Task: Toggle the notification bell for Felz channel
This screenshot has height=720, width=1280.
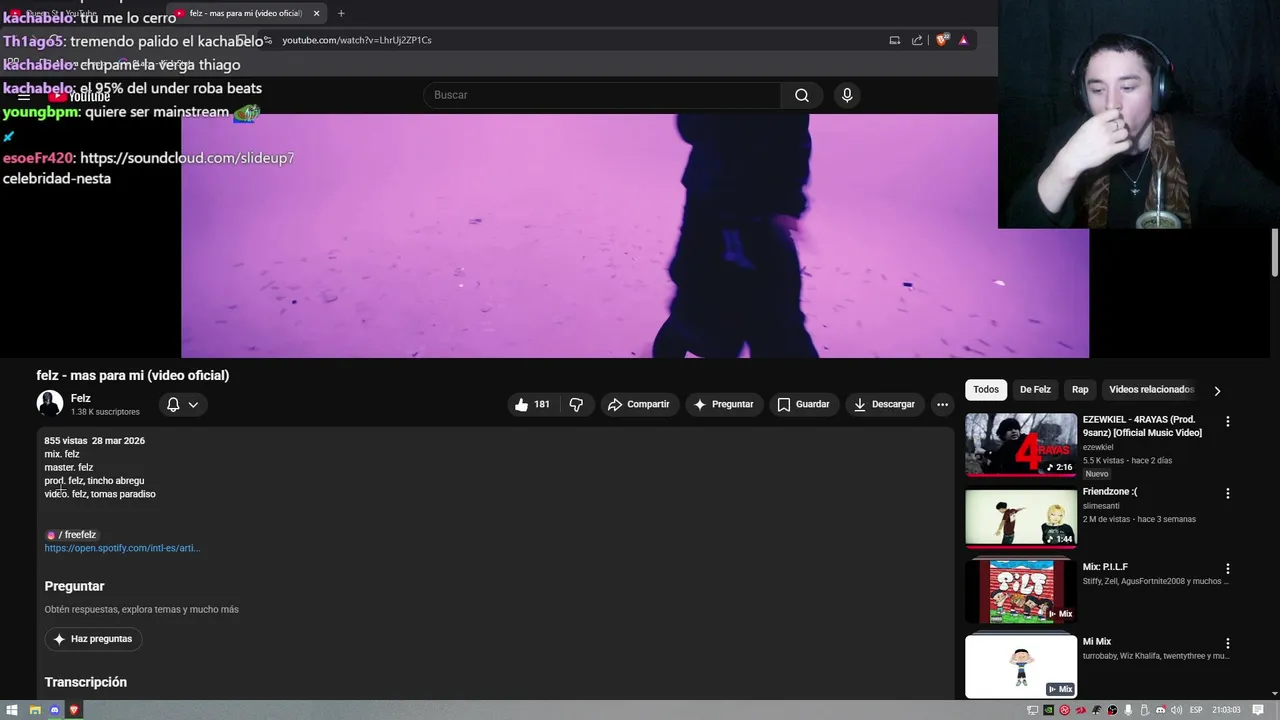Action: point(173,404)
